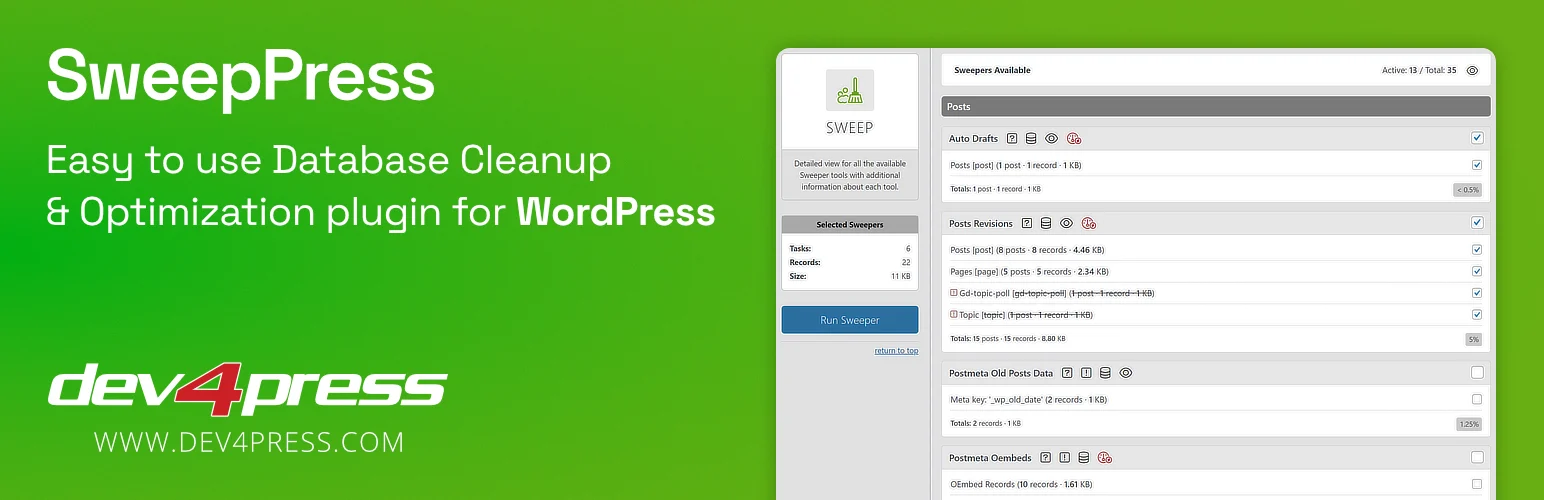The image size is (1544, 500).
Task: Click the Posts Revisions sweeper title
Action: 980,223
